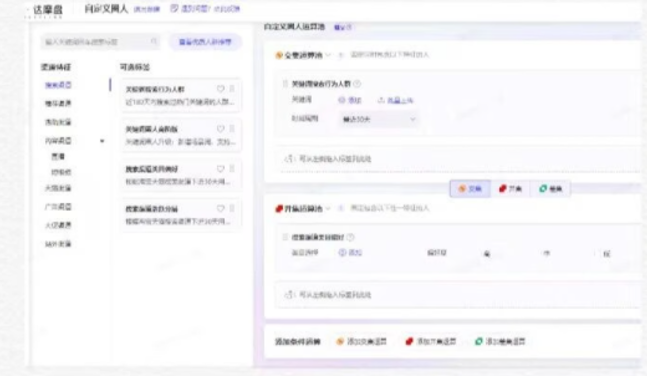Focus the tag search input field

pos(99,42)
